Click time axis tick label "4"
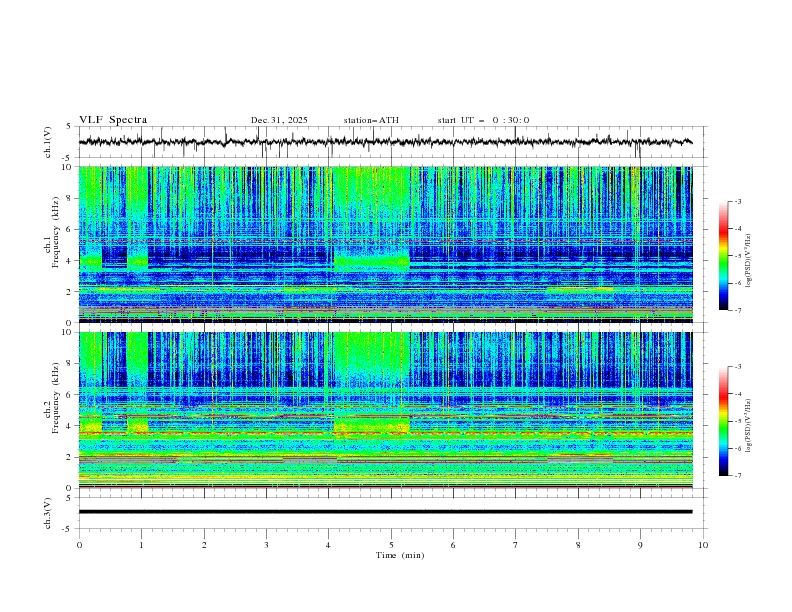This screenshot has width=792, height=612. pos(328,545)
